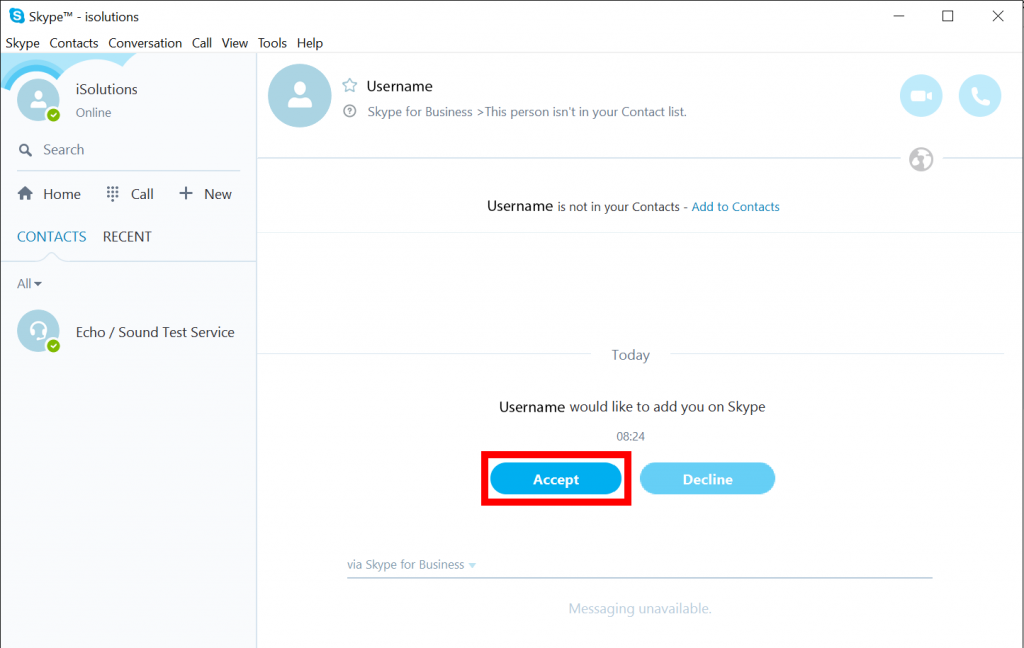Open the Conversation menu

[x=145, y=43]
